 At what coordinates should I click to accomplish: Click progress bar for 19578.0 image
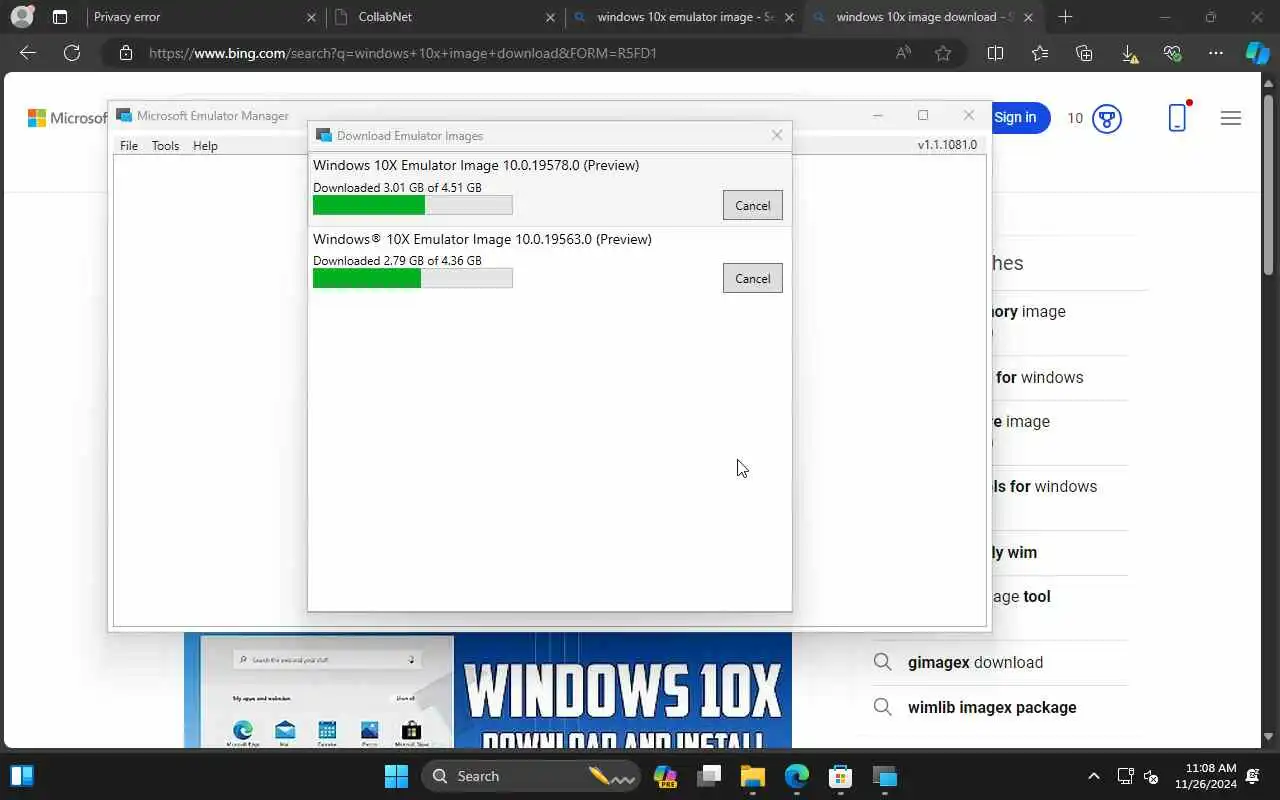[x=412, y=205]
